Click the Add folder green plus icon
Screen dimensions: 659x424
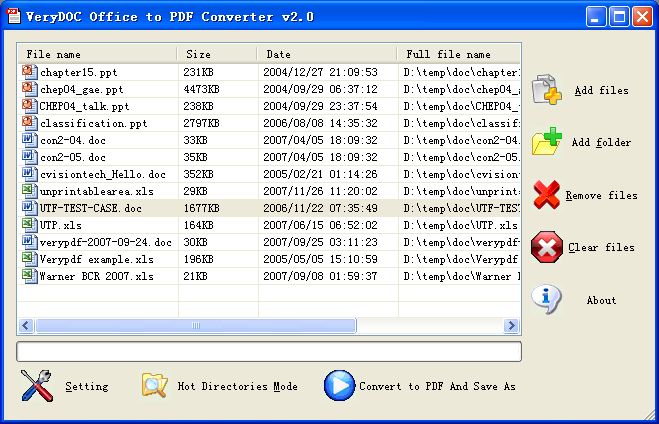546,142
